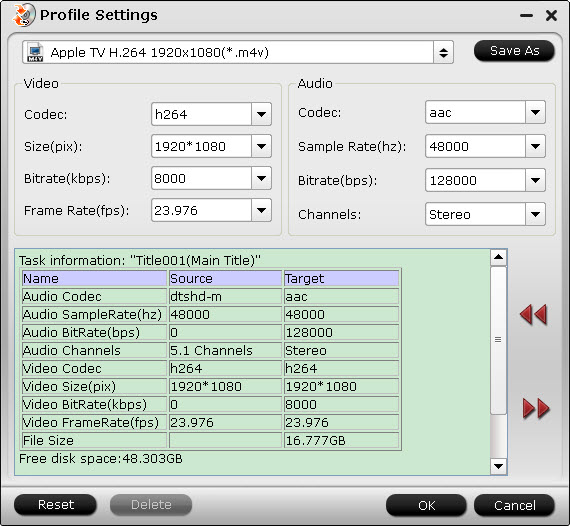This screenshot has height=526, width=570.
Task: Click the M4V profile format icon
Action: (x=35, y=53)
